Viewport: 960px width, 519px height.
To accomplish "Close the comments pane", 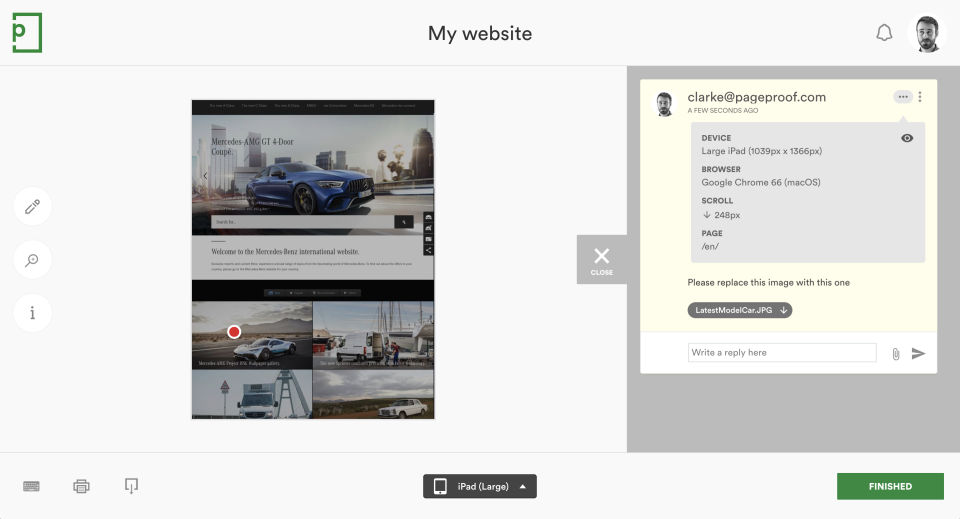I will [602, 260].
